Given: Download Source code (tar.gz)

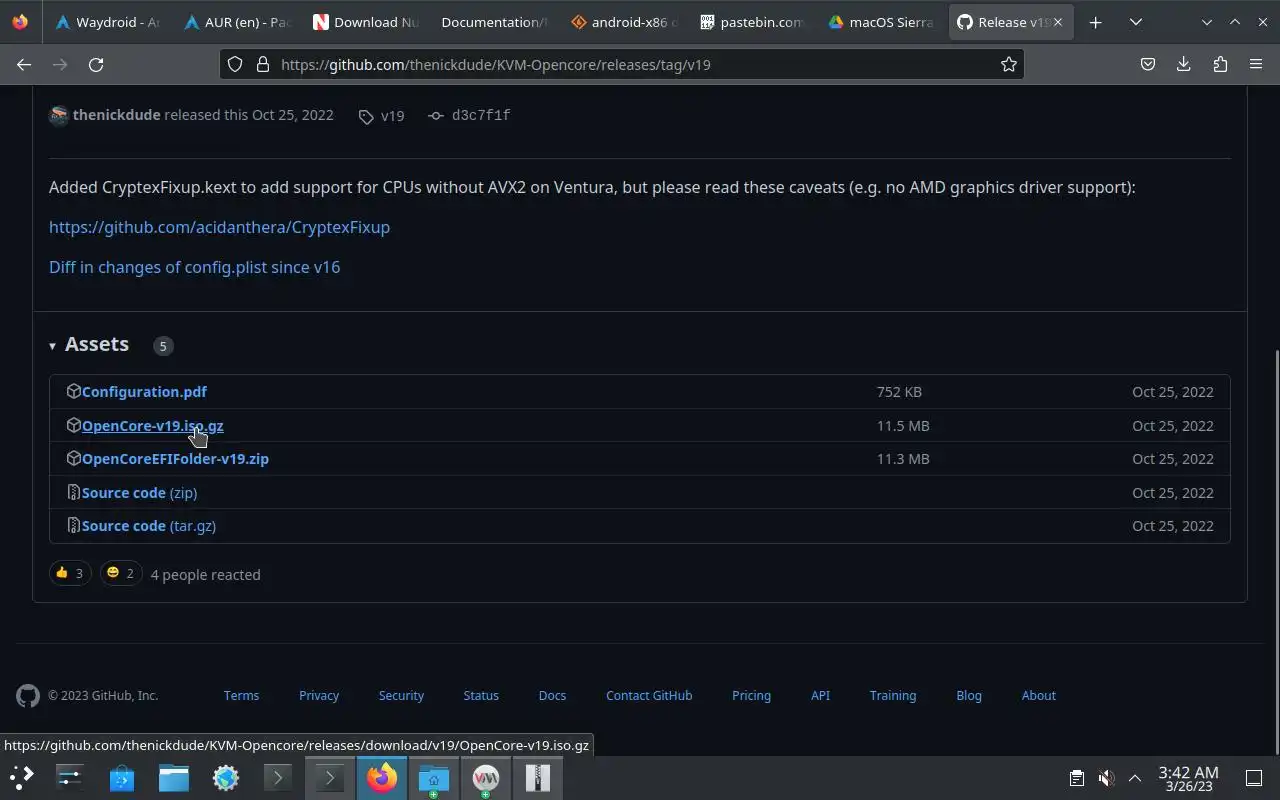Looking at the screenshot, I should 148,526.
